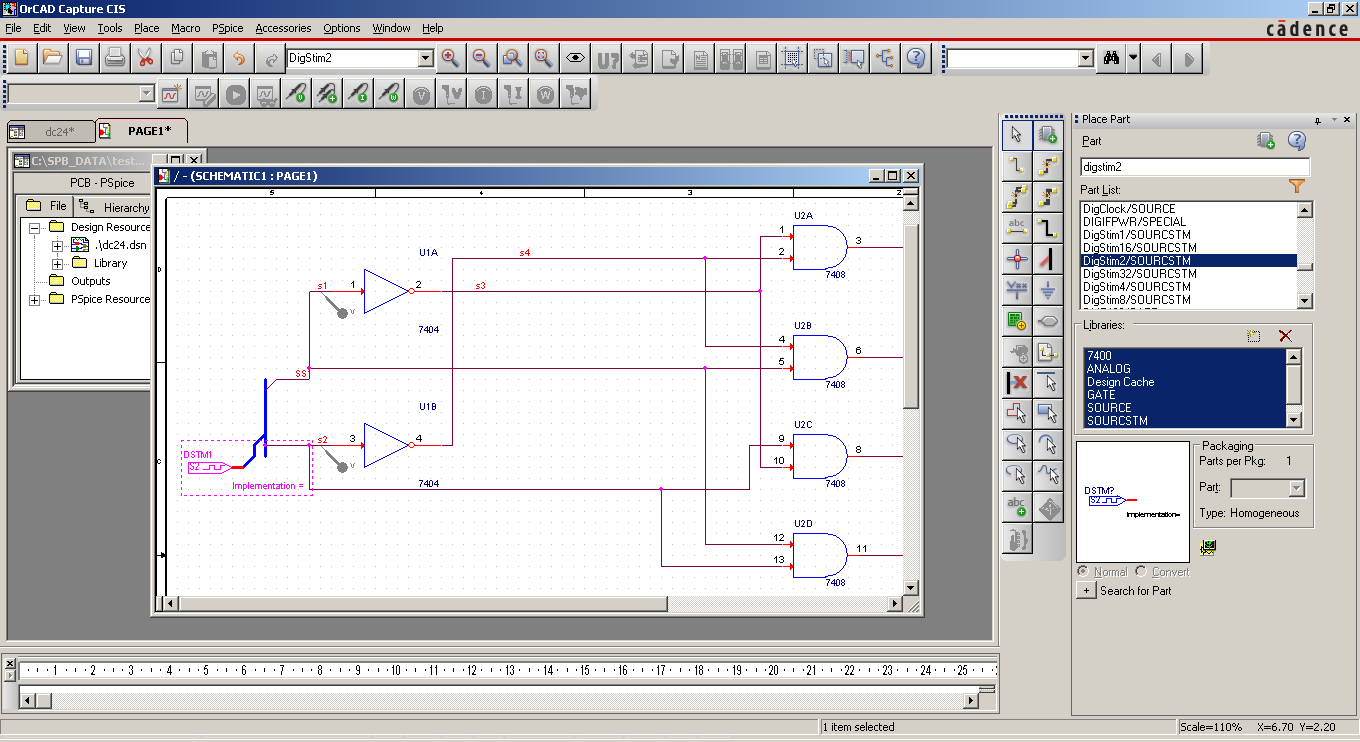Open the Place menu
Screen dimensions: 1360x742
pos(146,28)
